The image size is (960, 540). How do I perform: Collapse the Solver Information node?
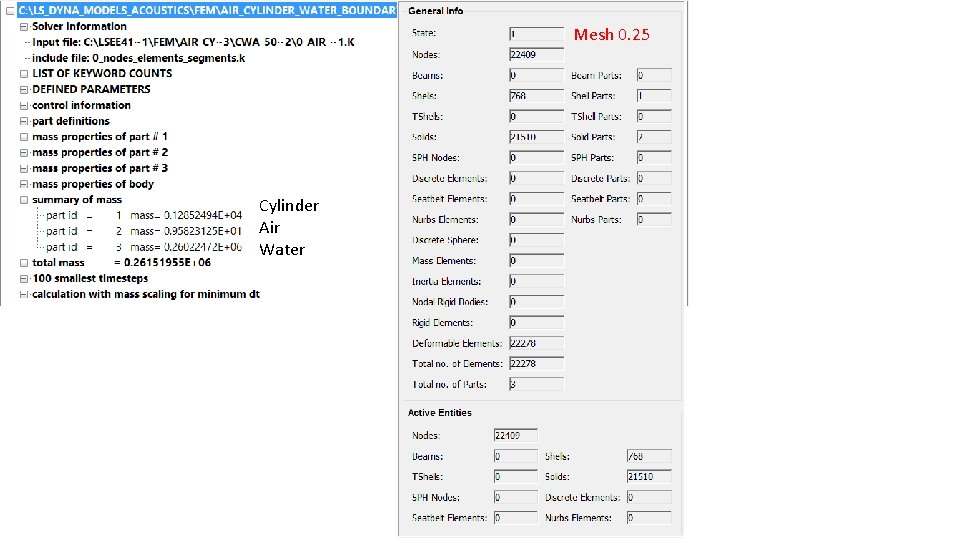(24, 27)
